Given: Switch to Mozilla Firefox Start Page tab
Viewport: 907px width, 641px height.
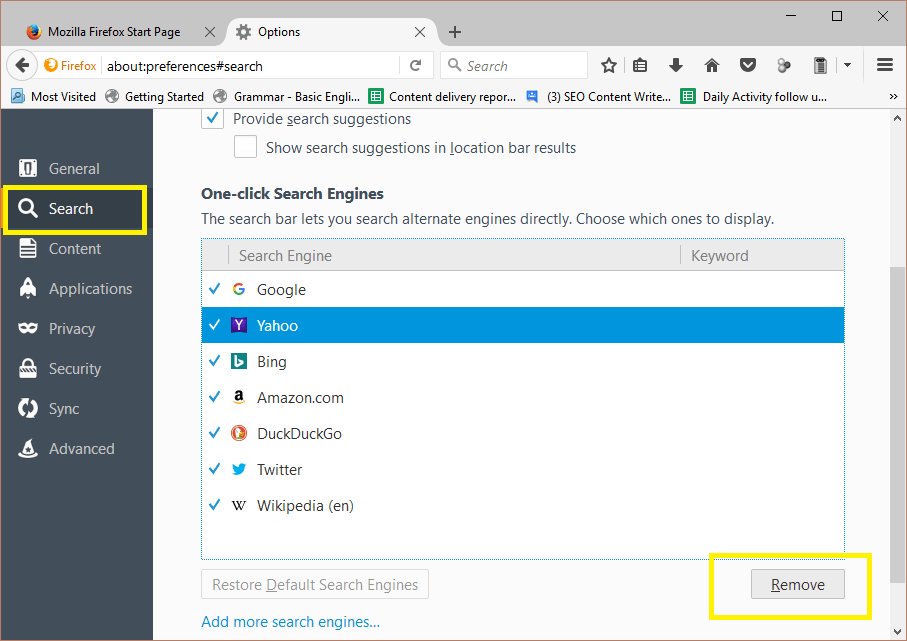Looking at the screenshot, I should pyautogui.click(x=113, y=32).
